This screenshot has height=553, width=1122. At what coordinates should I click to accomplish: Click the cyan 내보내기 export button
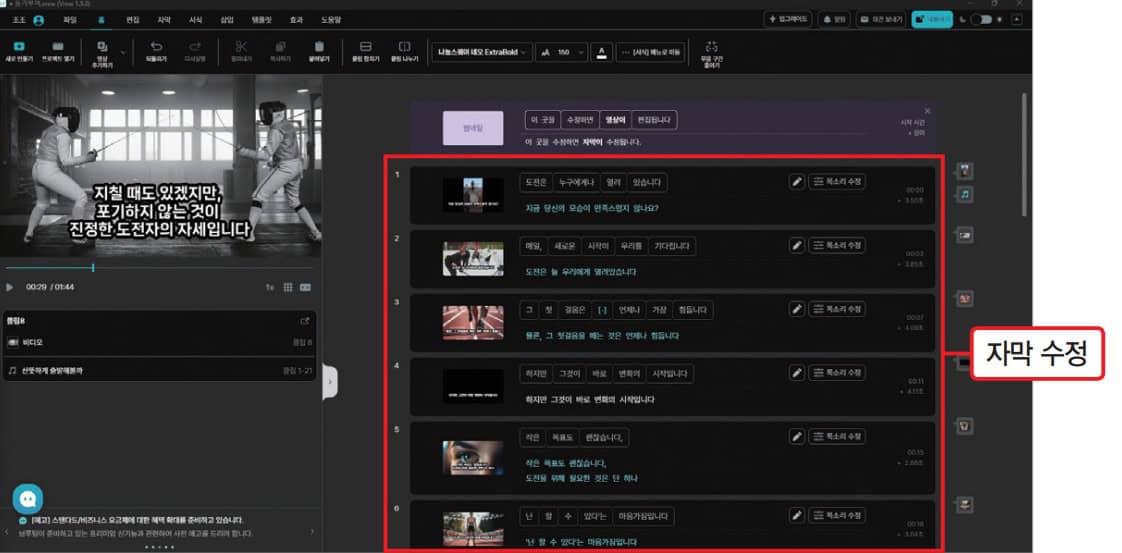[932, 19]
